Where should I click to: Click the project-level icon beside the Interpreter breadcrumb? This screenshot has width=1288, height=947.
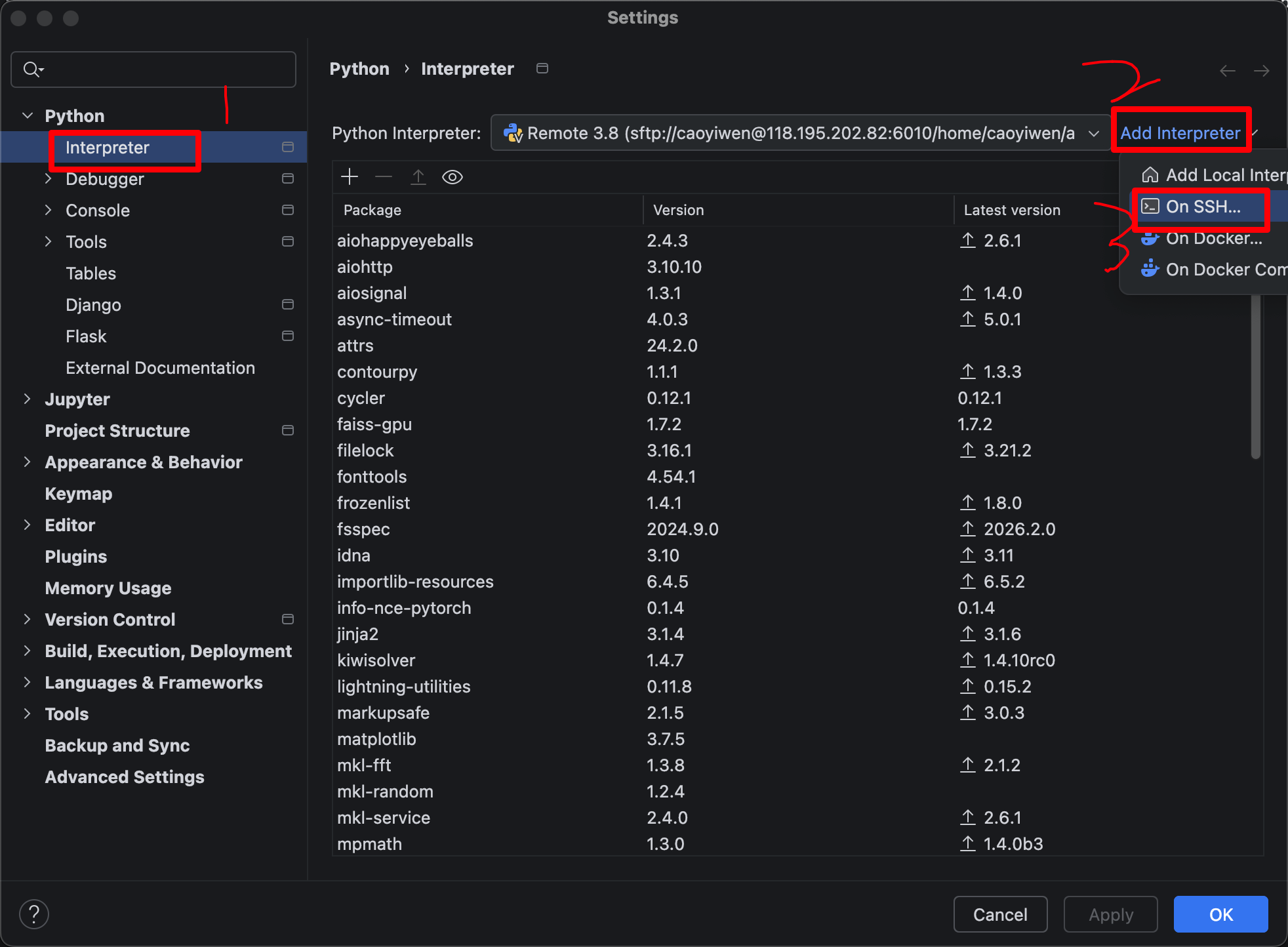[542, 68]
